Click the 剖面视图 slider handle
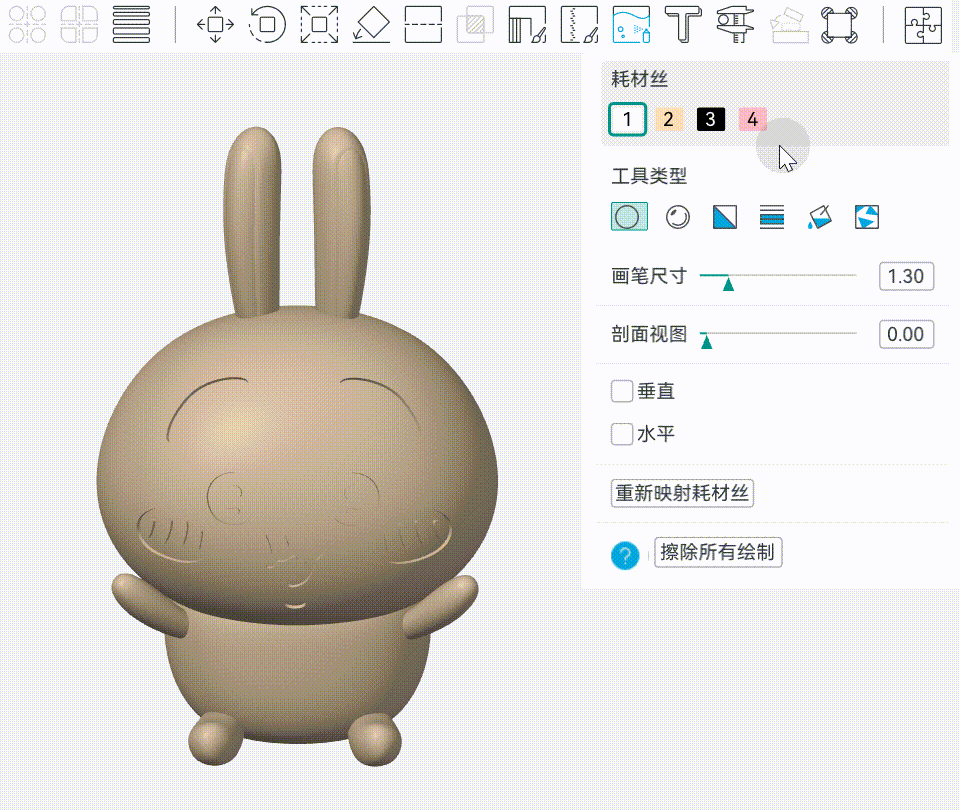The height and width of the screenshot is (810, 960). click(707, 342)
